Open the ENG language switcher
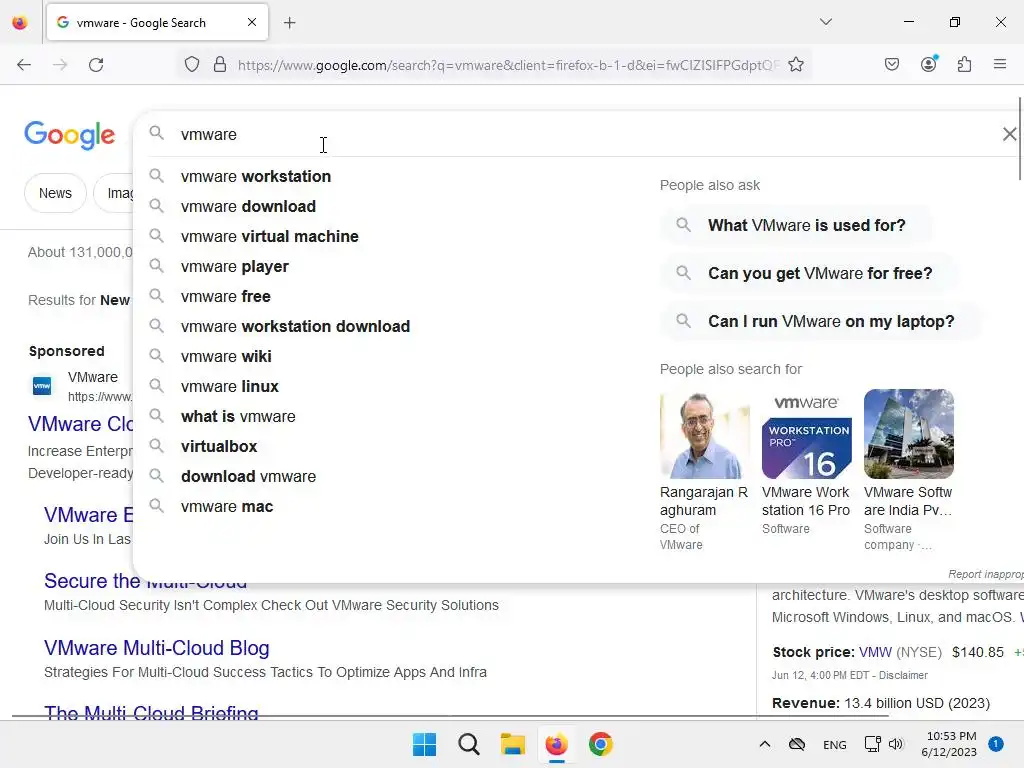 [x=835, y=744]
